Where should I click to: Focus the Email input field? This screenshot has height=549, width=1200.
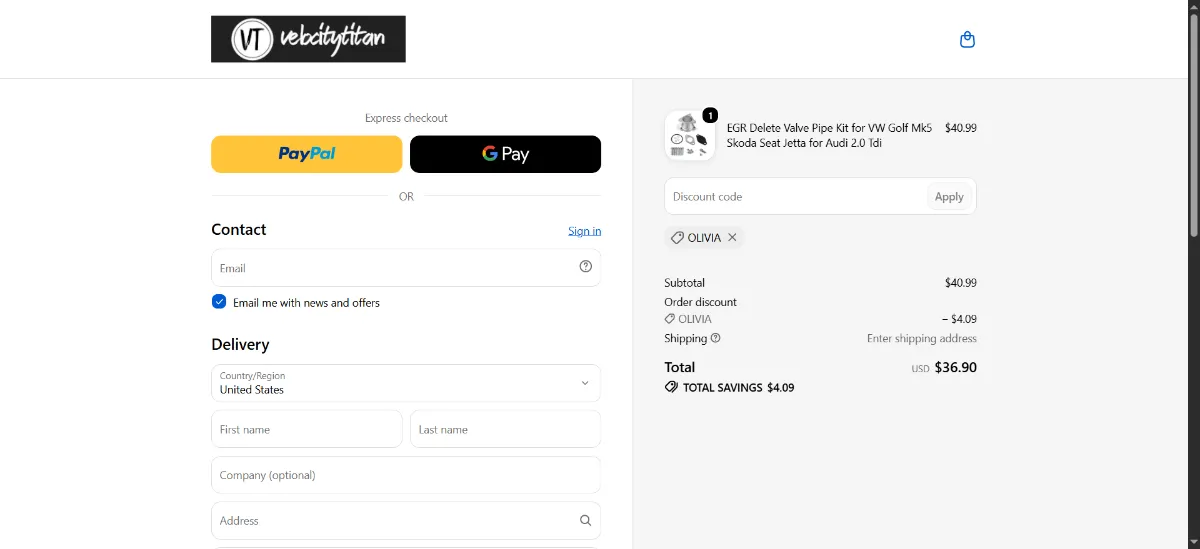(x=406, y=268)
